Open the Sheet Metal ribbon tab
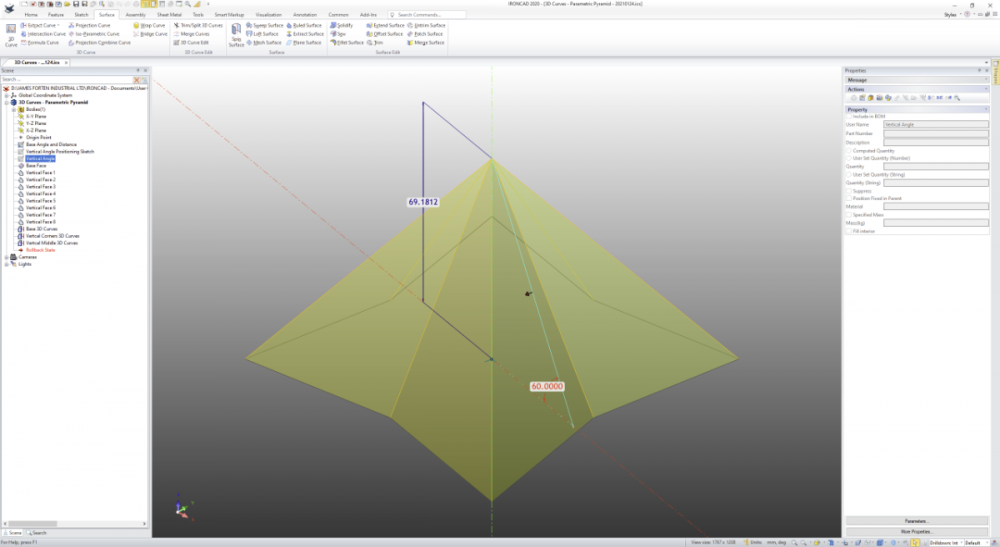The image size is (1000, 547). (169, 15)
